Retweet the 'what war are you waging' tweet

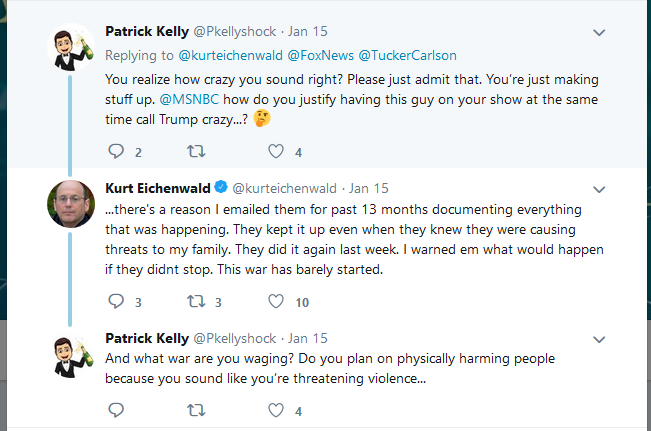tap(197, 410)
